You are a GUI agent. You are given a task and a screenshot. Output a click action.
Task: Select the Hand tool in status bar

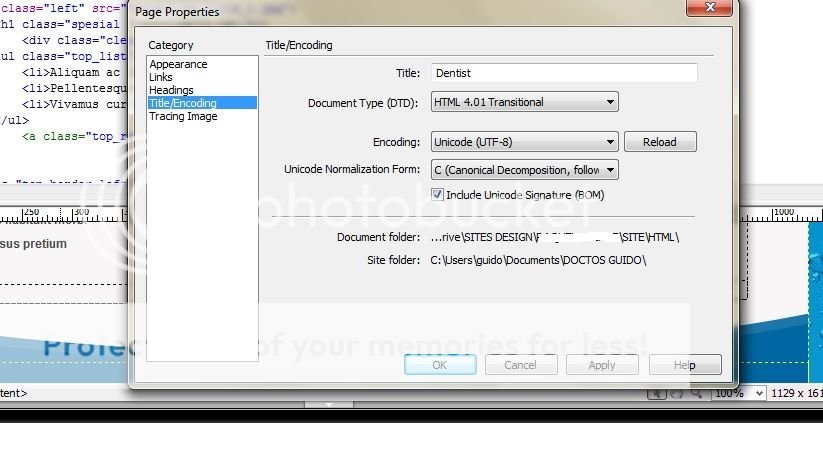pos(675,393)
